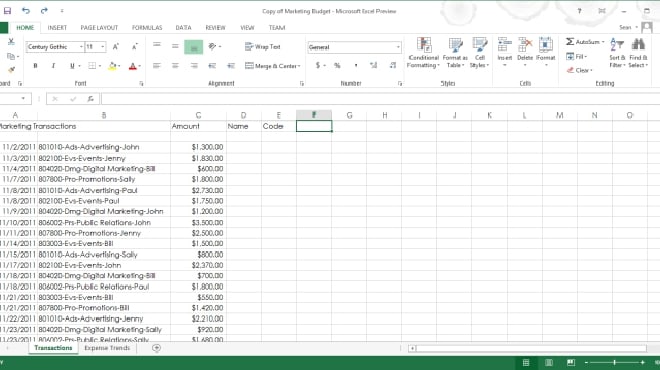Image resolution: width=660 pixels, height=370 pixels.
Task: Switch to the PAGE LAYOUT ribbon tab
Action: 99,28
